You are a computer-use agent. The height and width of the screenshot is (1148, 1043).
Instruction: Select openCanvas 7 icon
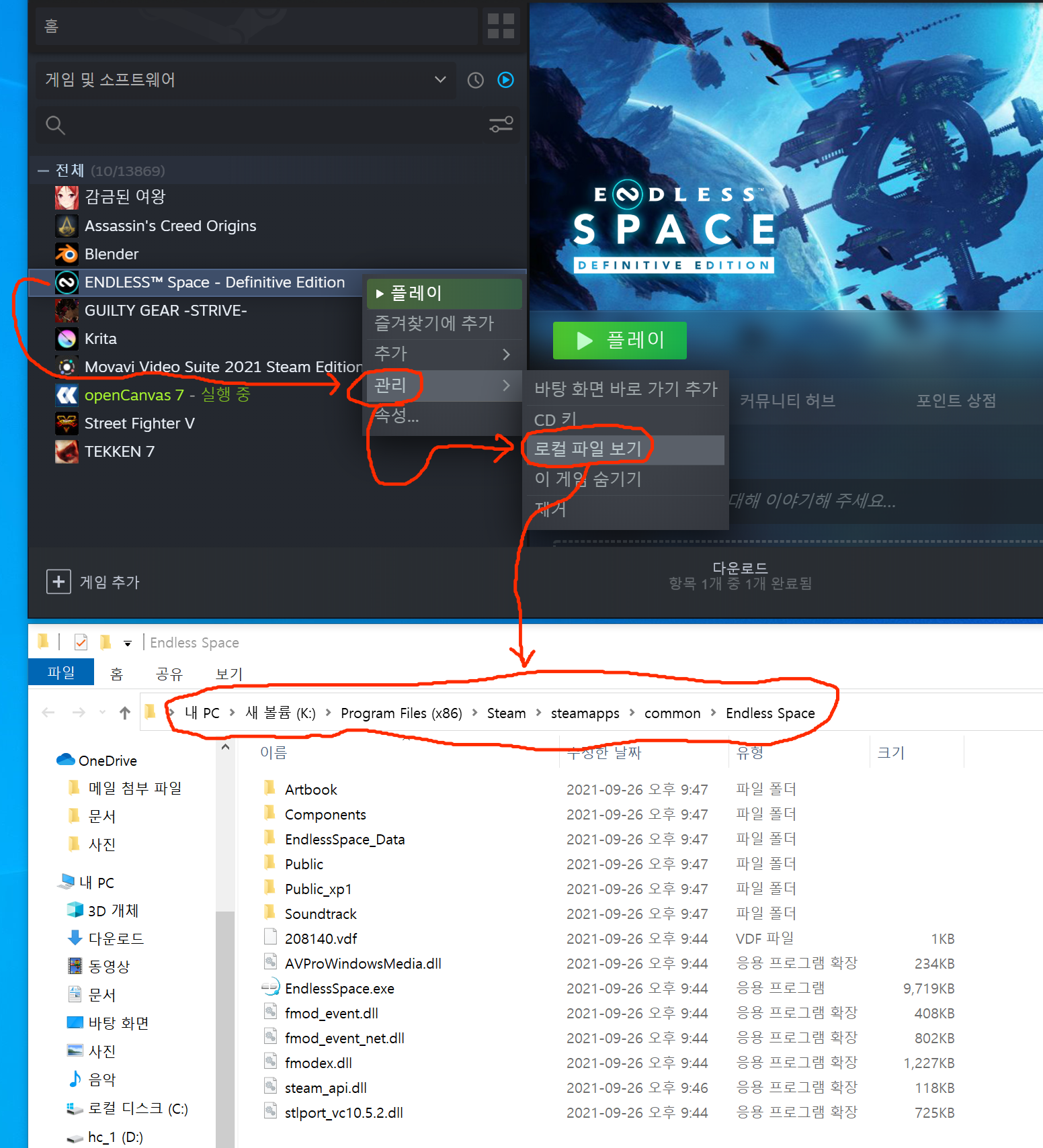[67, 395]
